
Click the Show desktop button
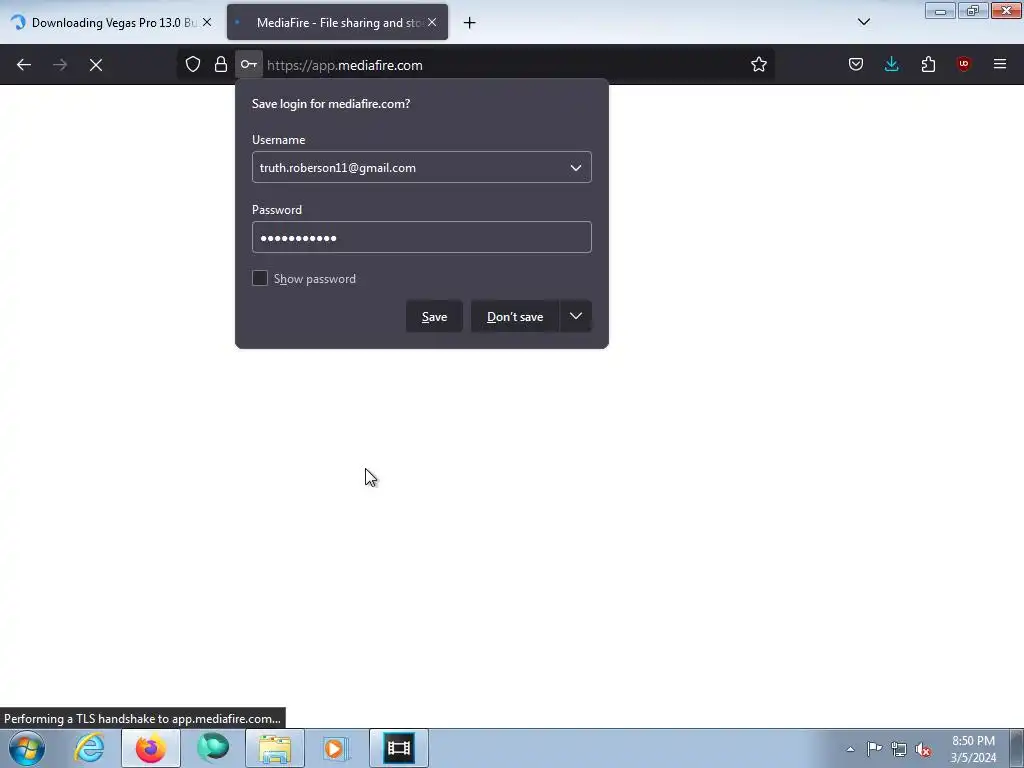(x=1017, y=748)
